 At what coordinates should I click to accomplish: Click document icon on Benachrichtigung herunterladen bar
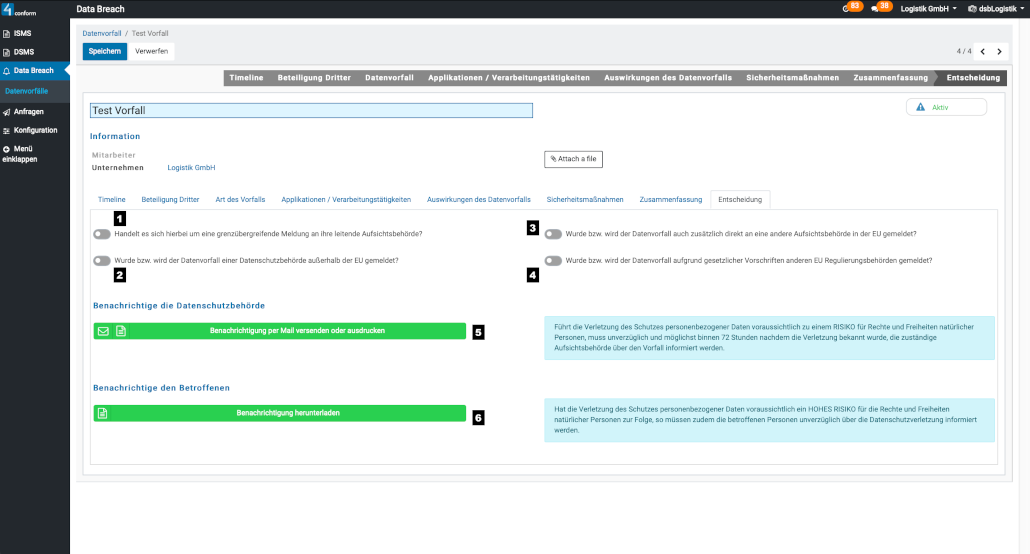tap(103, 413)
